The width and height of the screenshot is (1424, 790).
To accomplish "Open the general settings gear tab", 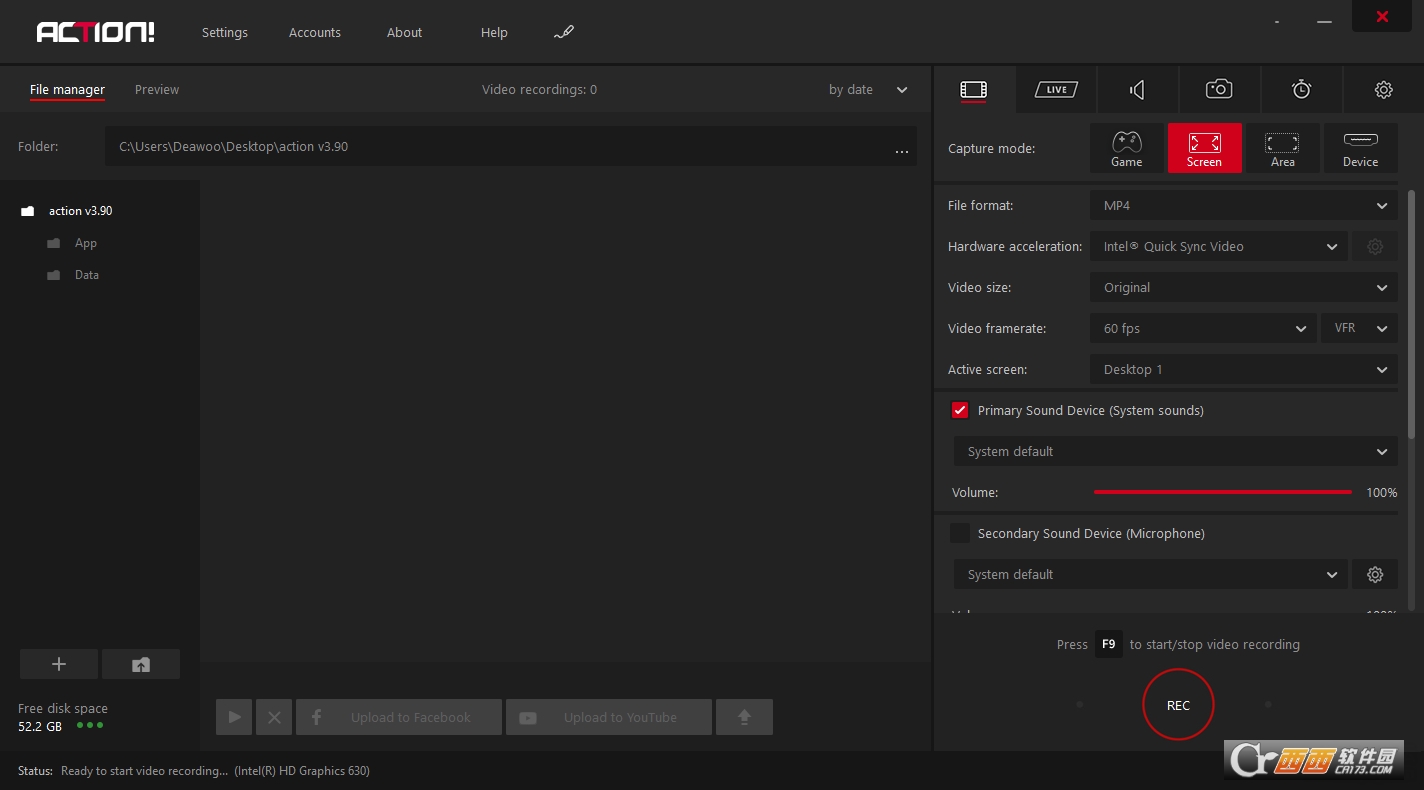I will pos(1383,90).
